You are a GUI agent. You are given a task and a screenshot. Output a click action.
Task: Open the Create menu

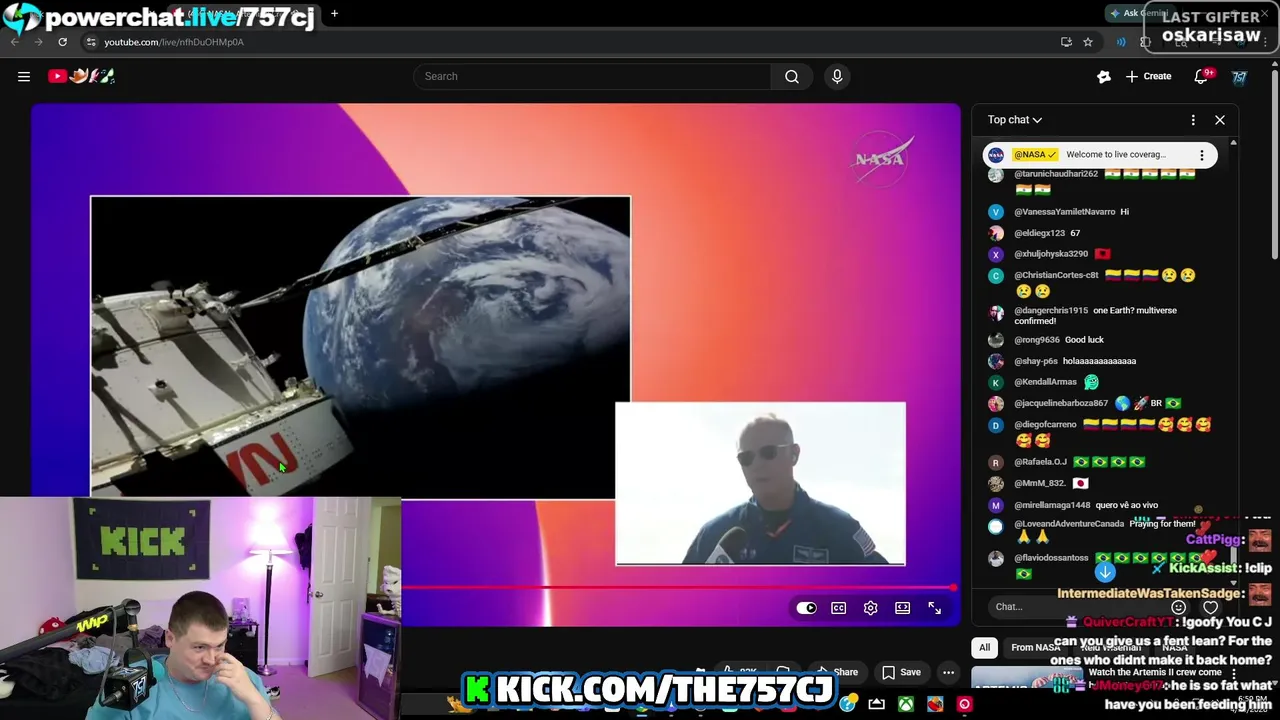tap(1148, 76)
